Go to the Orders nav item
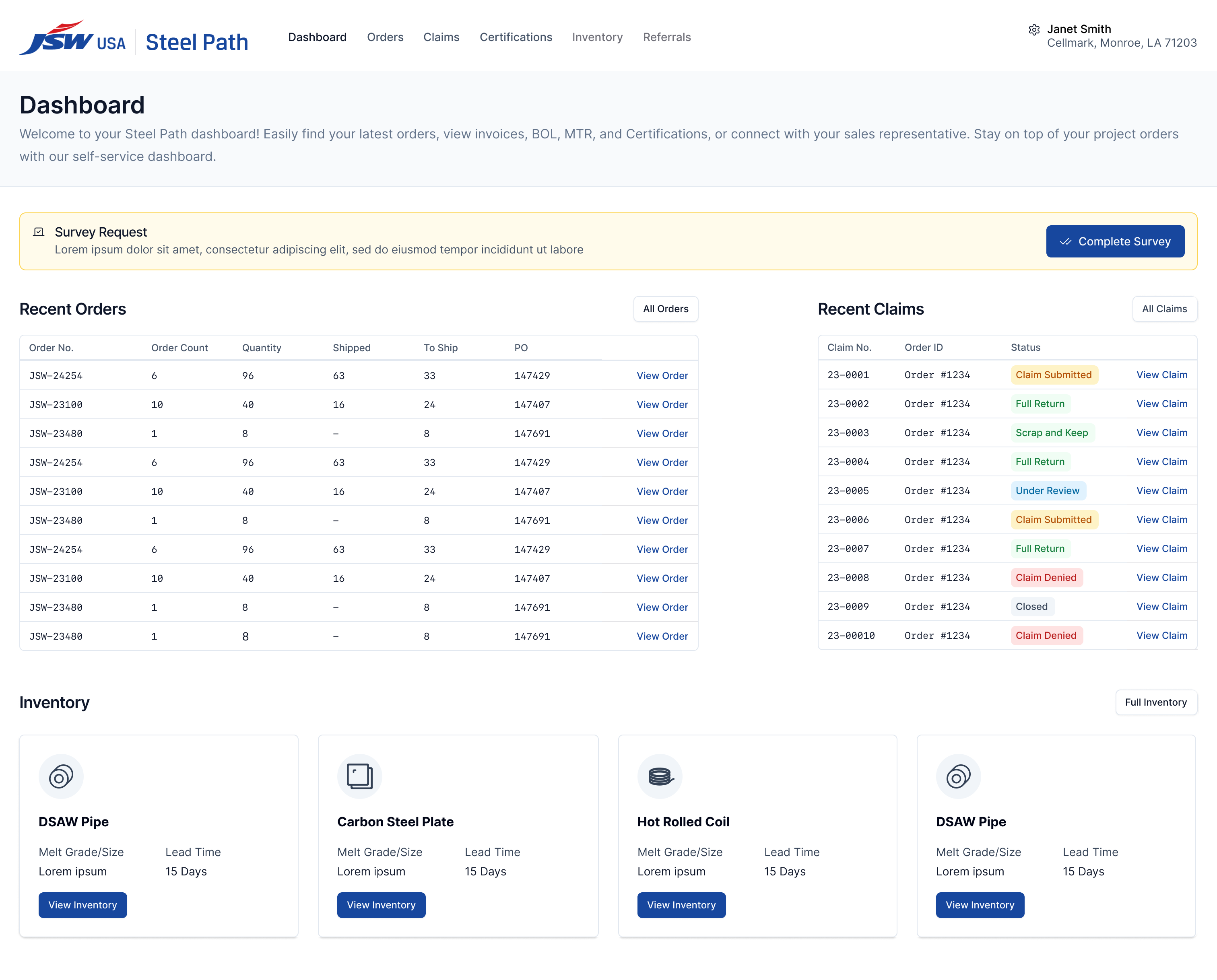The image size is (1217, 980). 385,37
